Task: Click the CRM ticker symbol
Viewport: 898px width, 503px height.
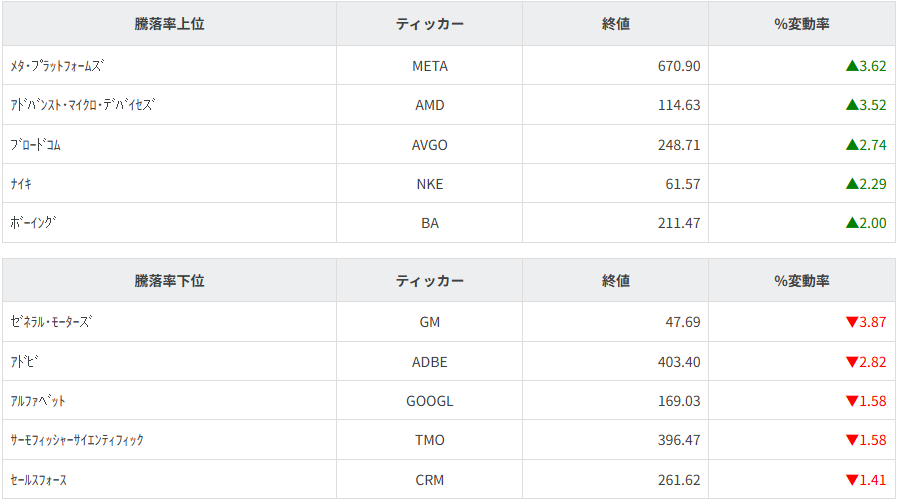Action: click(x=430, y=480)
